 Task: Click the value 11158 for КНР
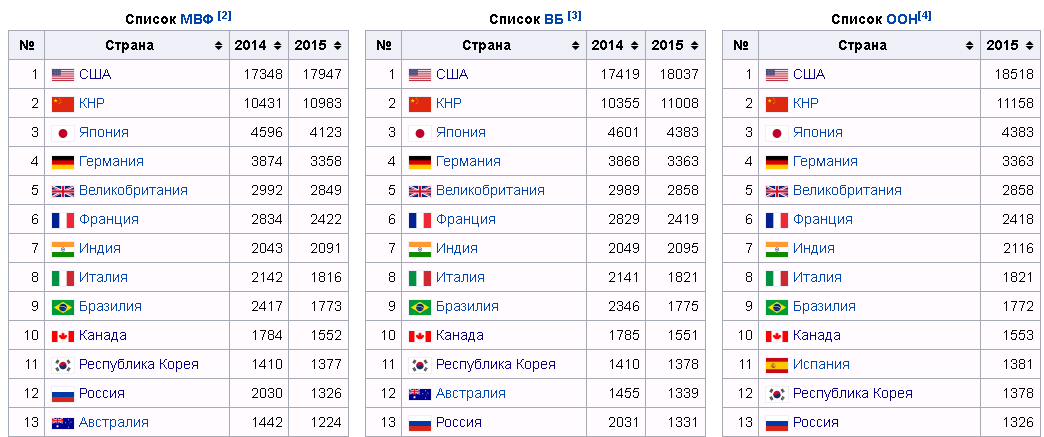coord(1016,104)
